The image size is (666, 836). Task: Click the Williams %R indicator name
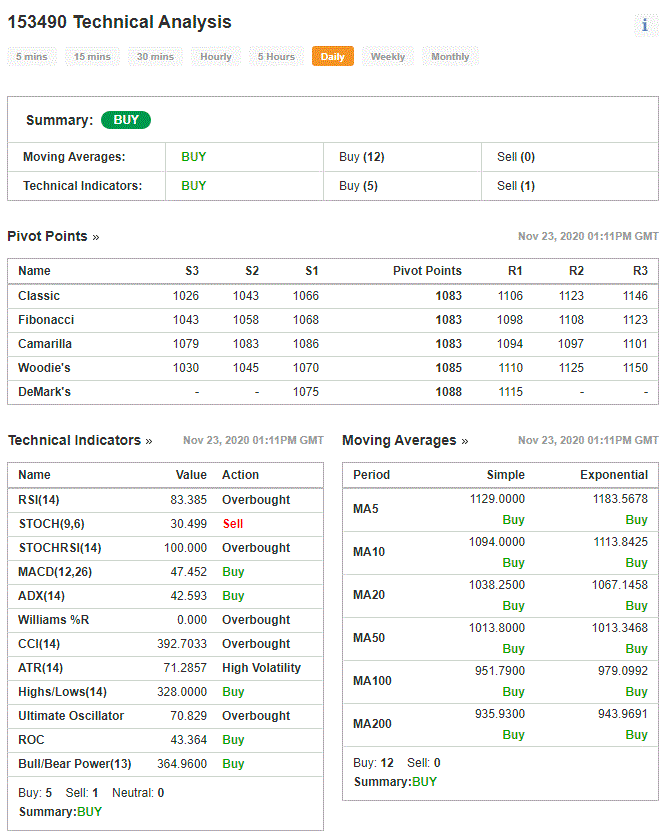(x=53, y=620)
